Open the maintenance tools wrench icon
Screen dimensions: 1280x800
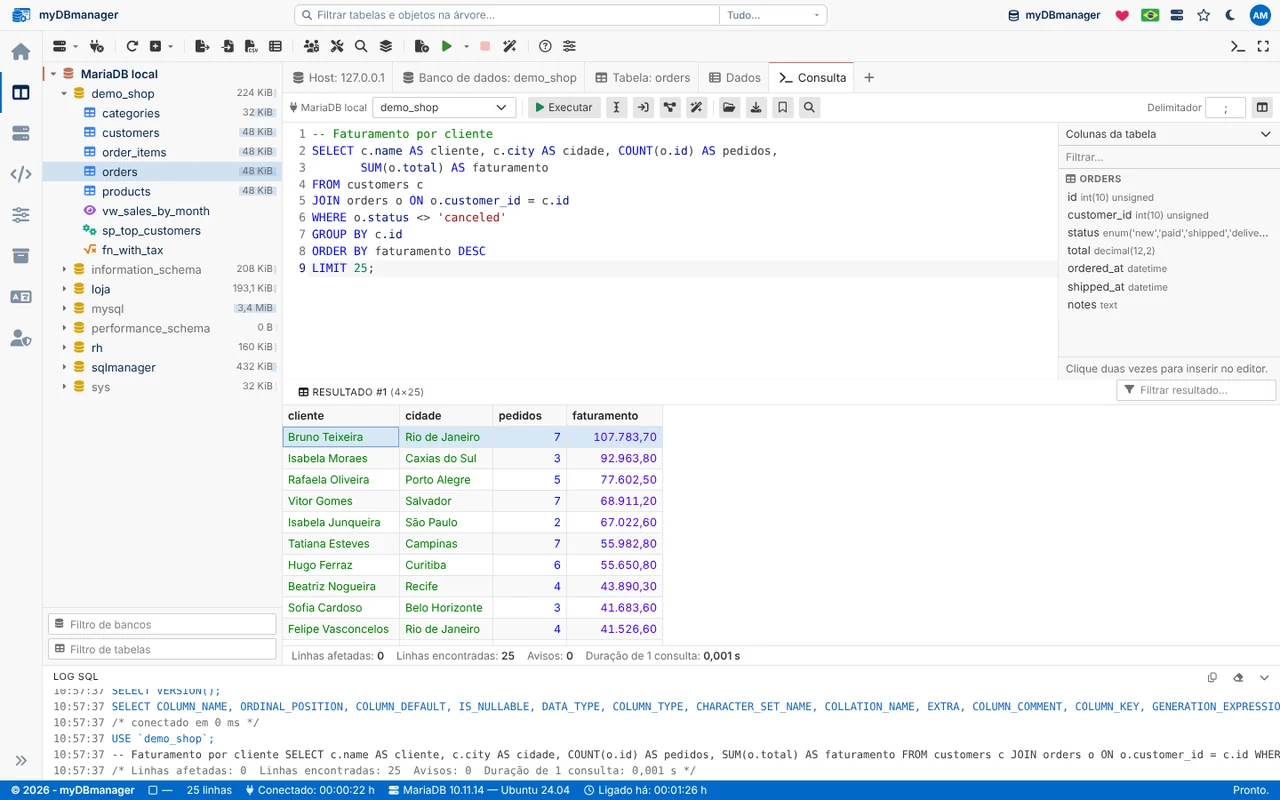(337, 46)
